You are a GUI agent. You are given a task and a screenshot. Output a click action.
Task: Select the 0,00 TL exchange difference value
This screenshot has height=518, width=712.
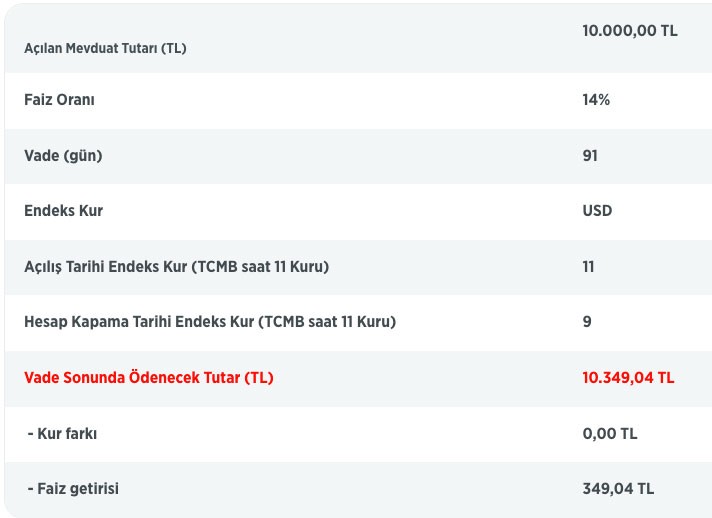pyautogui.click(x=609, y=433)
